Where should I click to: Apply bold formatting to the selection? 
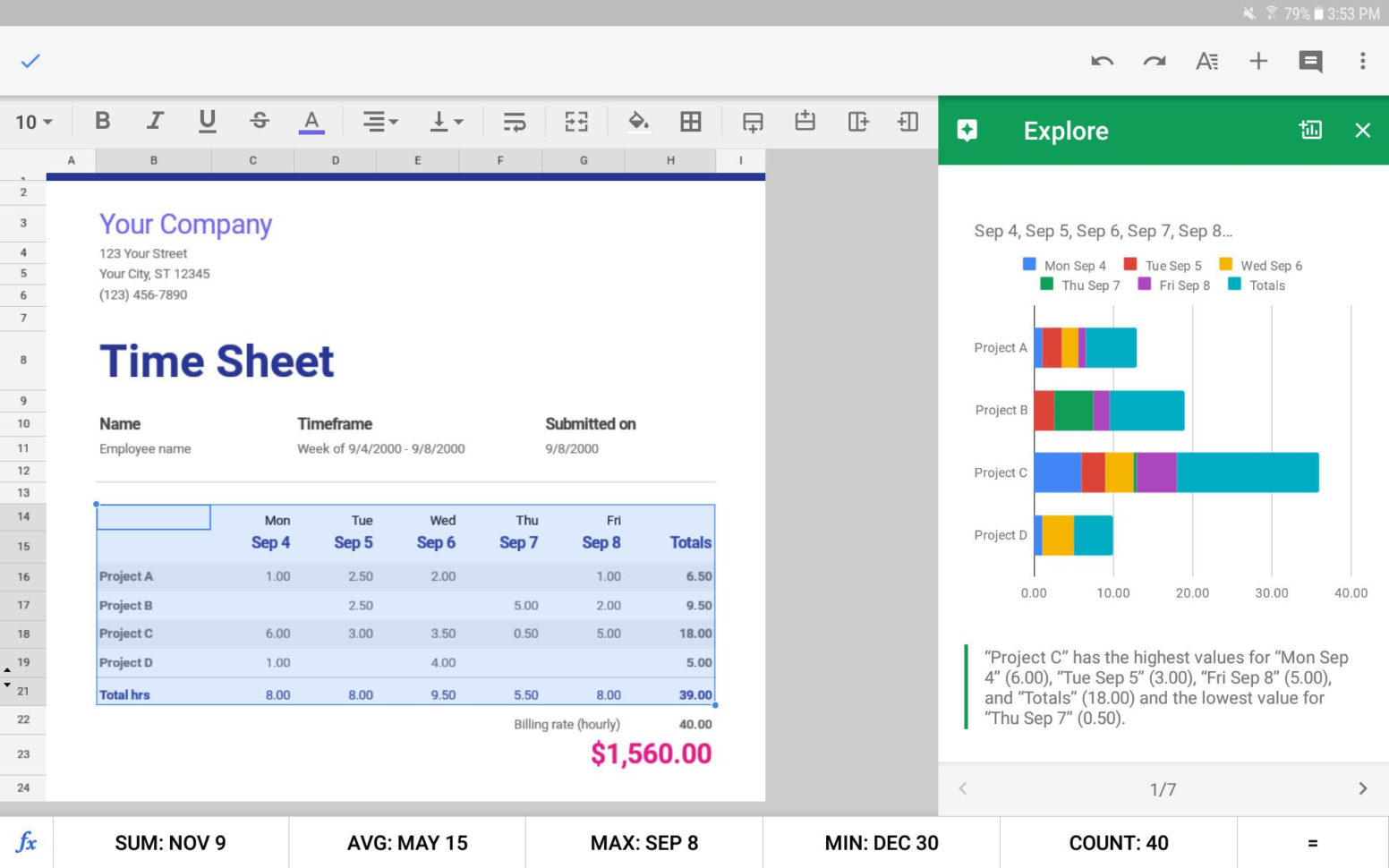102,121
